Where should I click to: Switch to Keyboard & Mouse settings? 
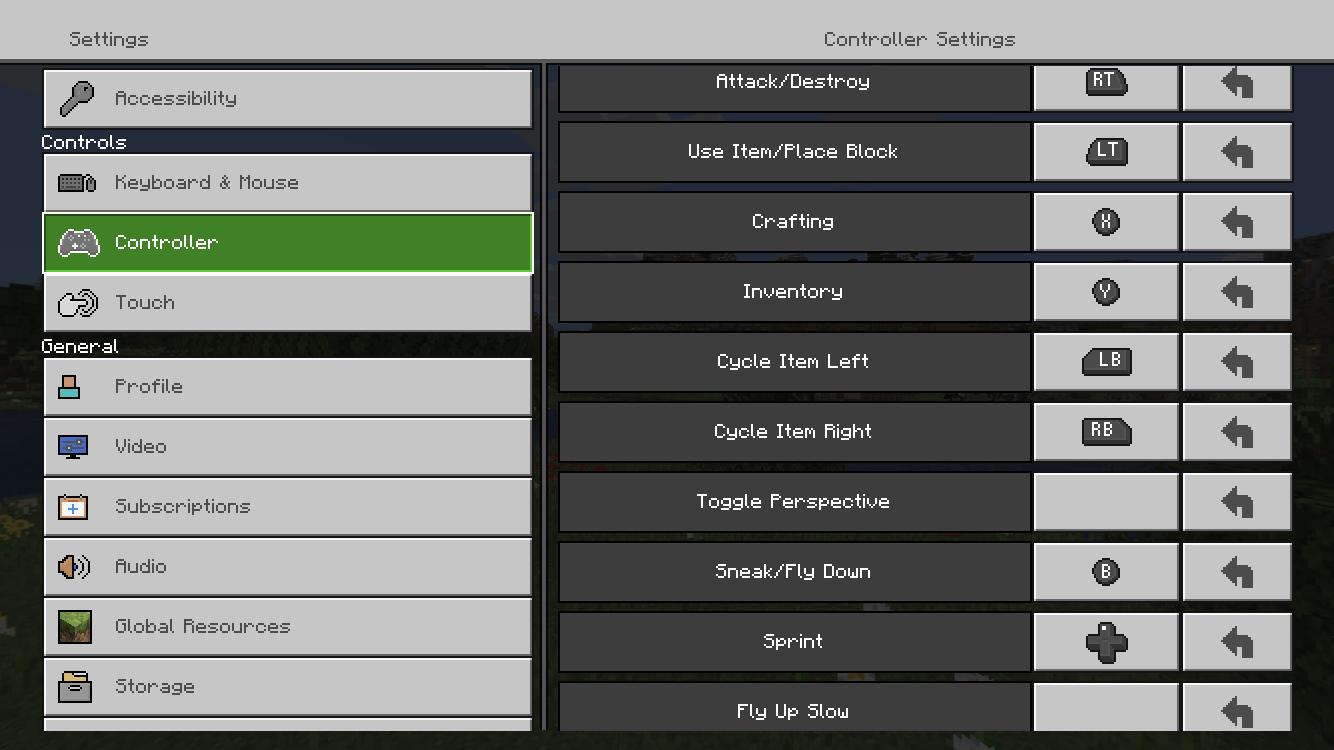pyautogui.click(x=287, y=183)
